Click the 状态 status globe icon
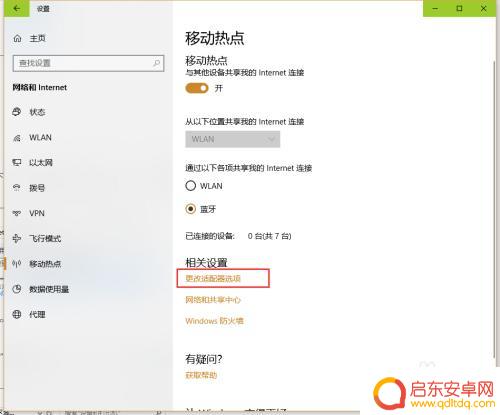The width and height of the screenshot is (500, 415). coord(17,112)
